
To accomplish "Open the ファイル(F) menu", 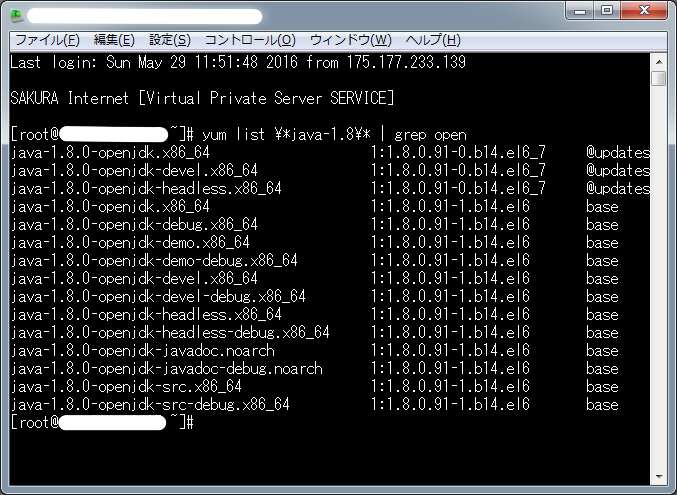I will 47,40.
